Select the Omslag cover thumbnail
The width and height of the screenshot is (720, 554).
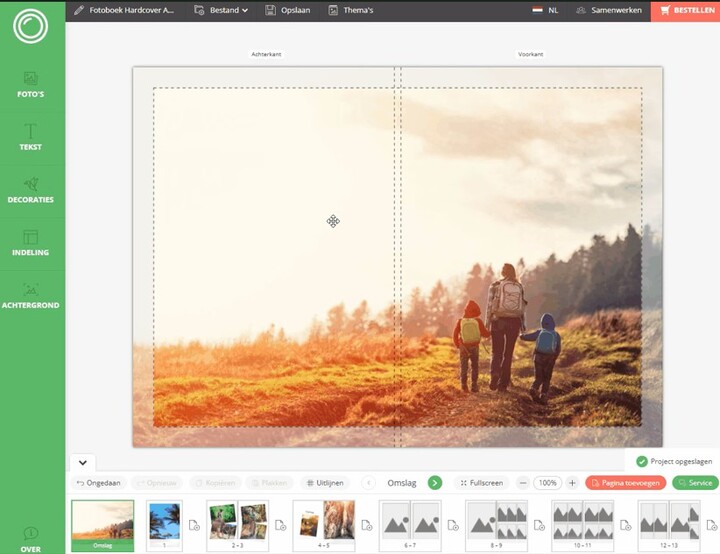103,526
